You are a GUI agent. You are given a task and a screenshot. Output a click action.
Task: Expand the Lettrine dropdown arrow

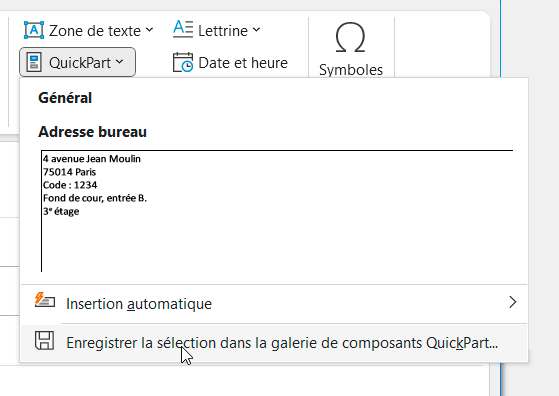(257, 30)
